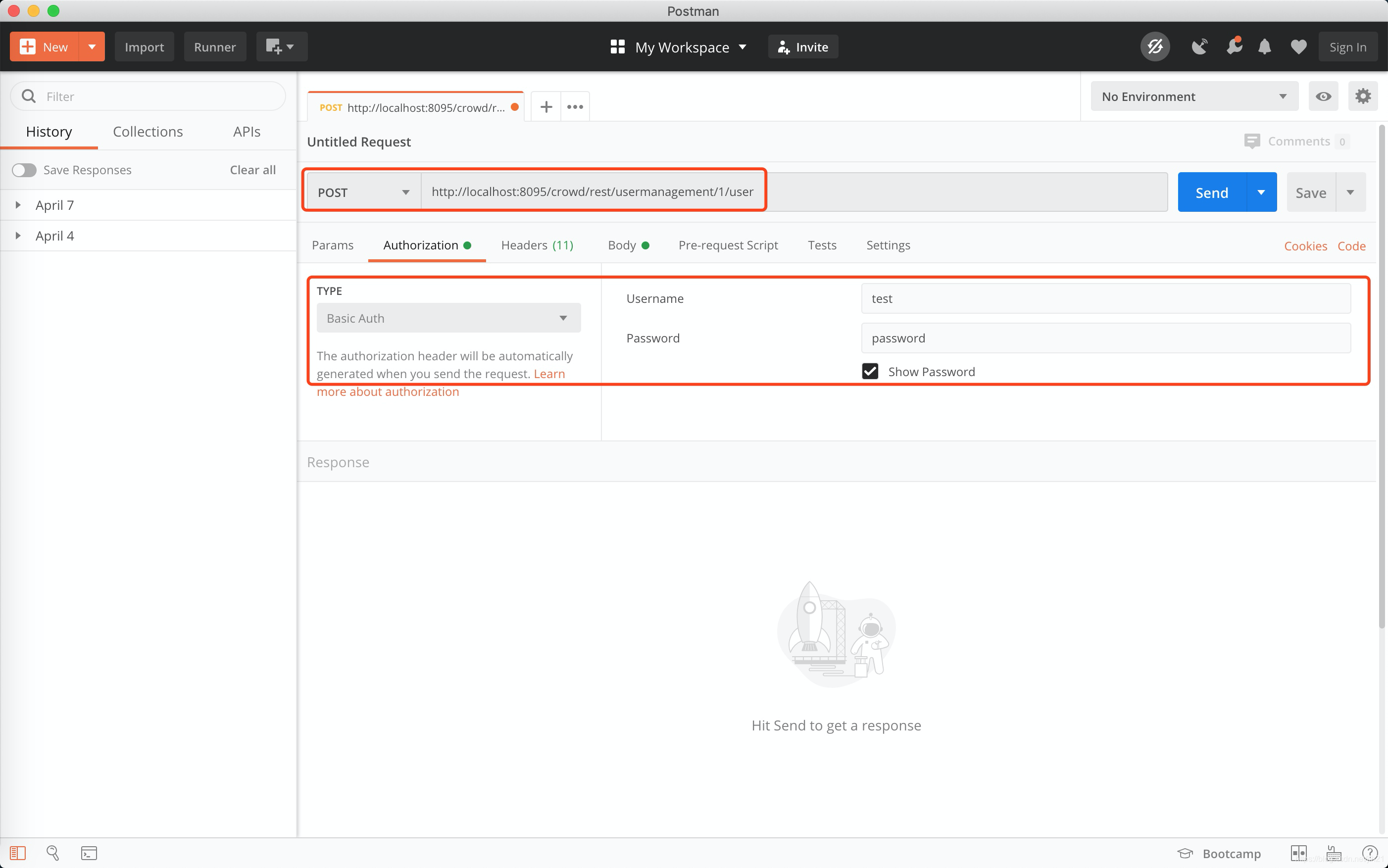Click the sync offline status icon

point(1155,47)
